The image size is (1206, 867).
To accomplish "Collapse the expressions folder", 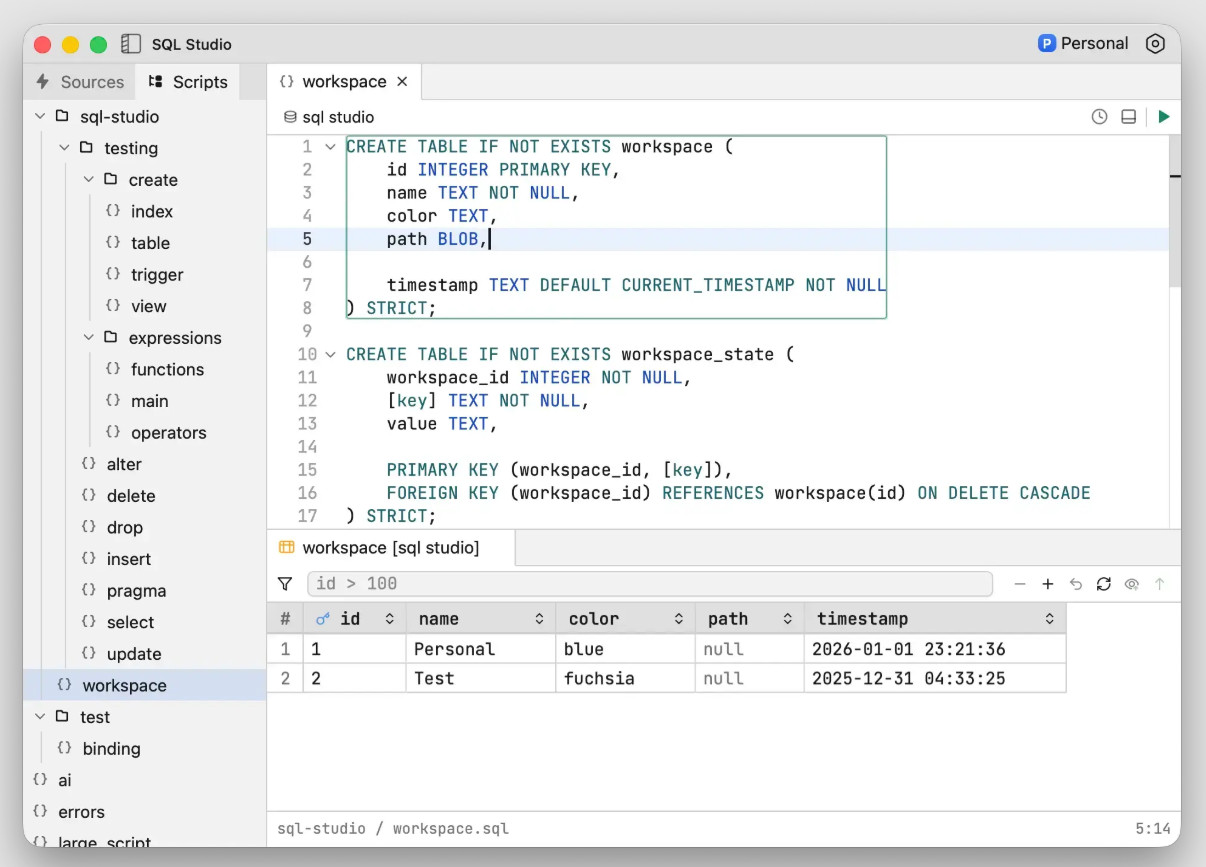I will 88,338.
